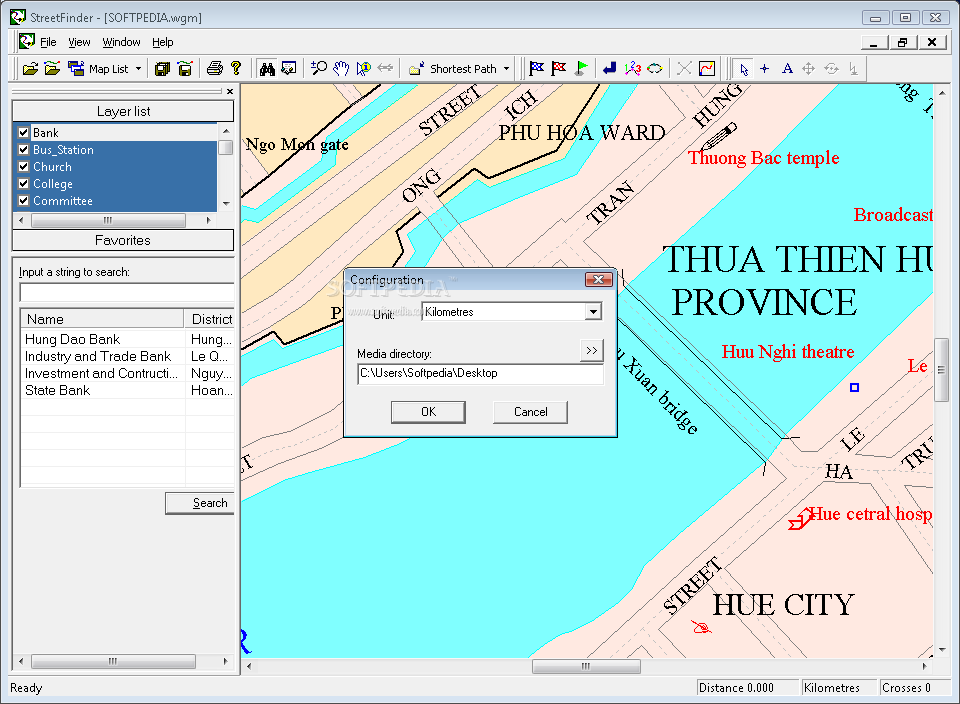960x704 pixels.
Task: Click the last greyed icon on the edit toolbar
Action: pyautogui.click(x=853, y=69)
